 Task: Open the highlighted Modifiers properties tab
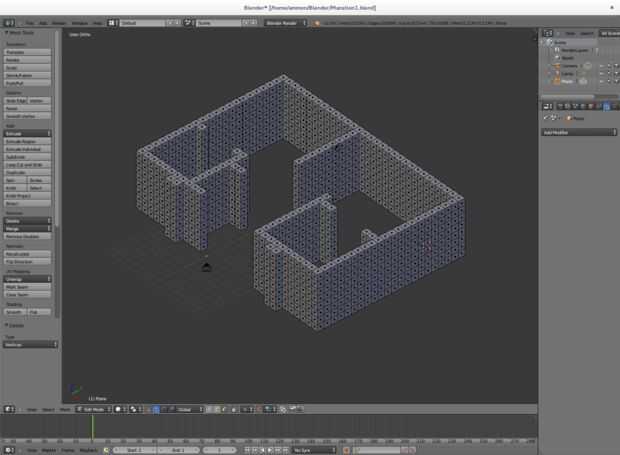click(607, 106)
